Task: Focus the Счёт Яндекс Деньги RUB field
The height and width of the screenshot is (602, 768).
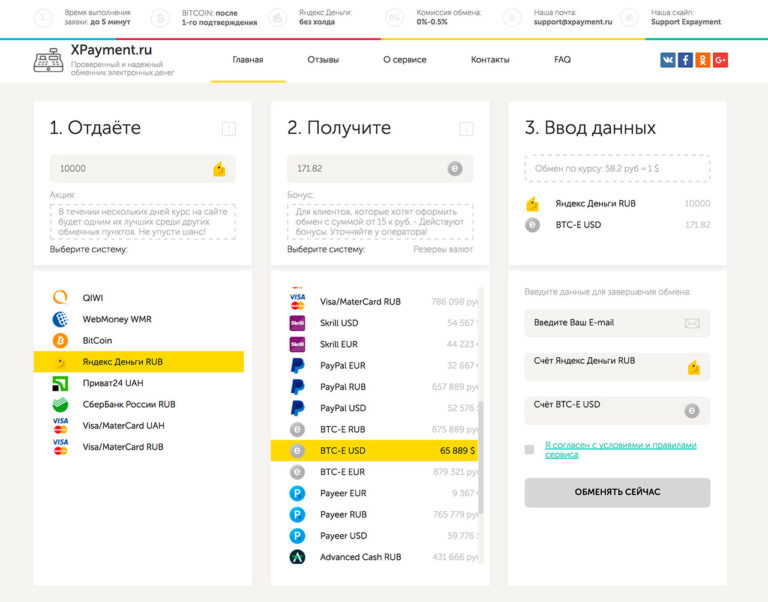Action: pyautogui.click(x=617, y=367)
